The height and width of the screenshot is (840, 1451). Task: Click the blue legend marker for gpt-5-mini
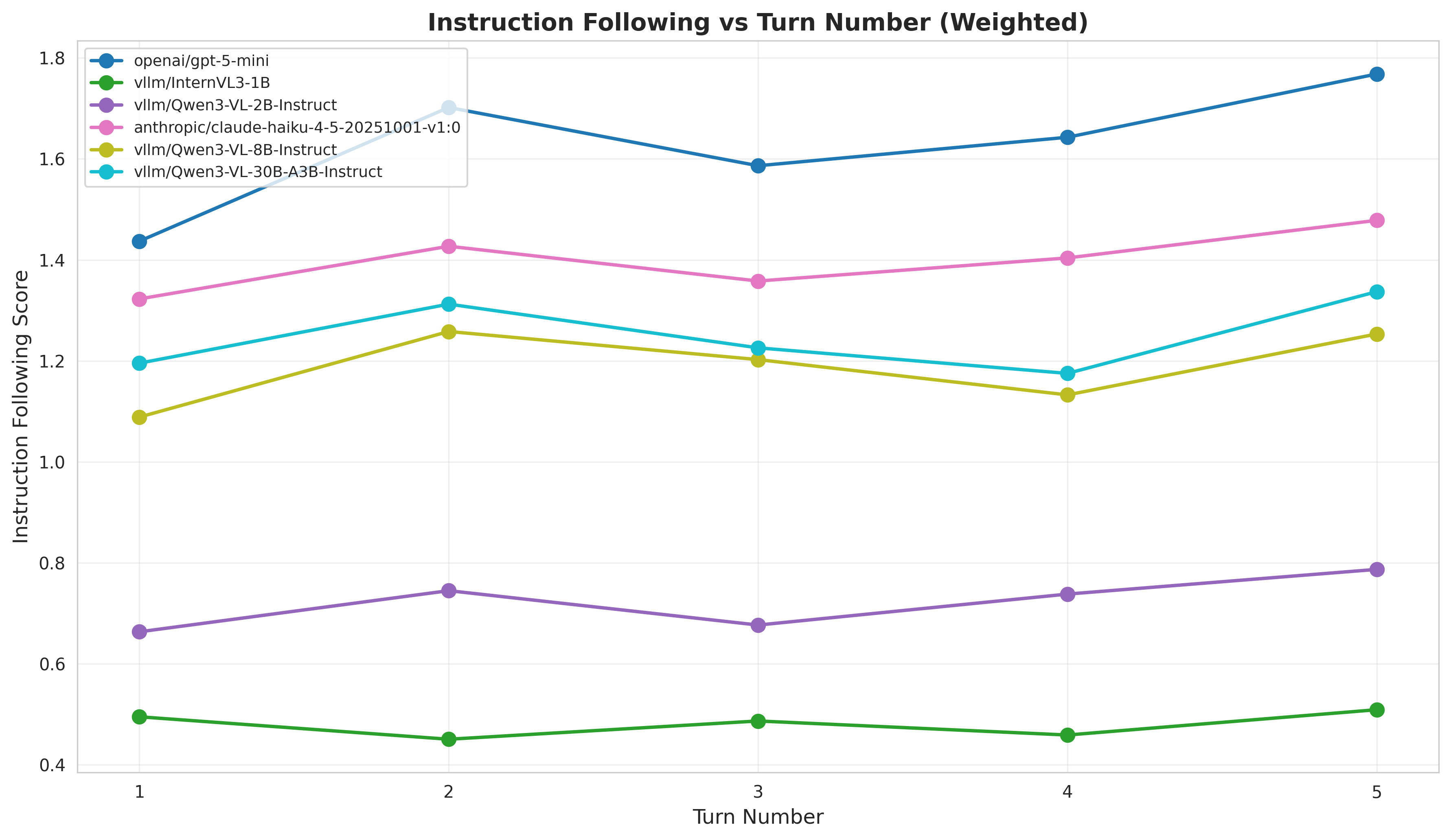click(107, 61)
